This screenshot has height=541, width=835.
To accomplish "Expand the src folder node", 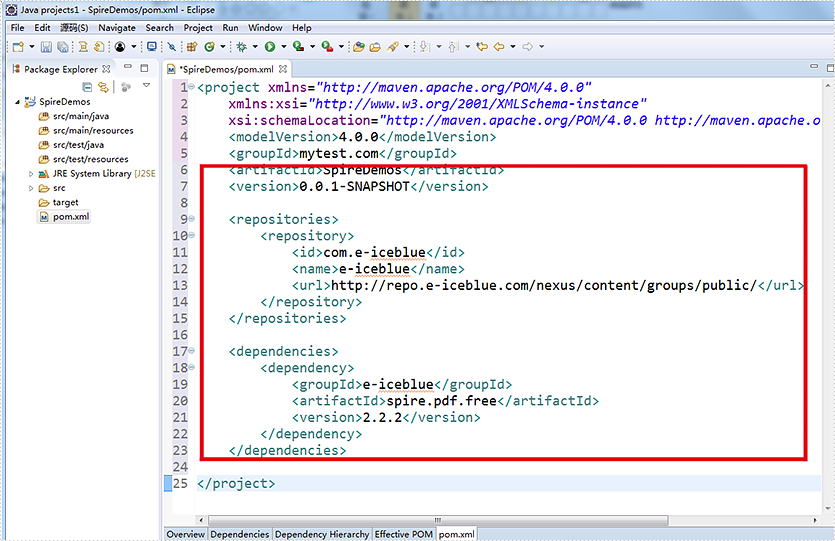I will click(31, 188).
